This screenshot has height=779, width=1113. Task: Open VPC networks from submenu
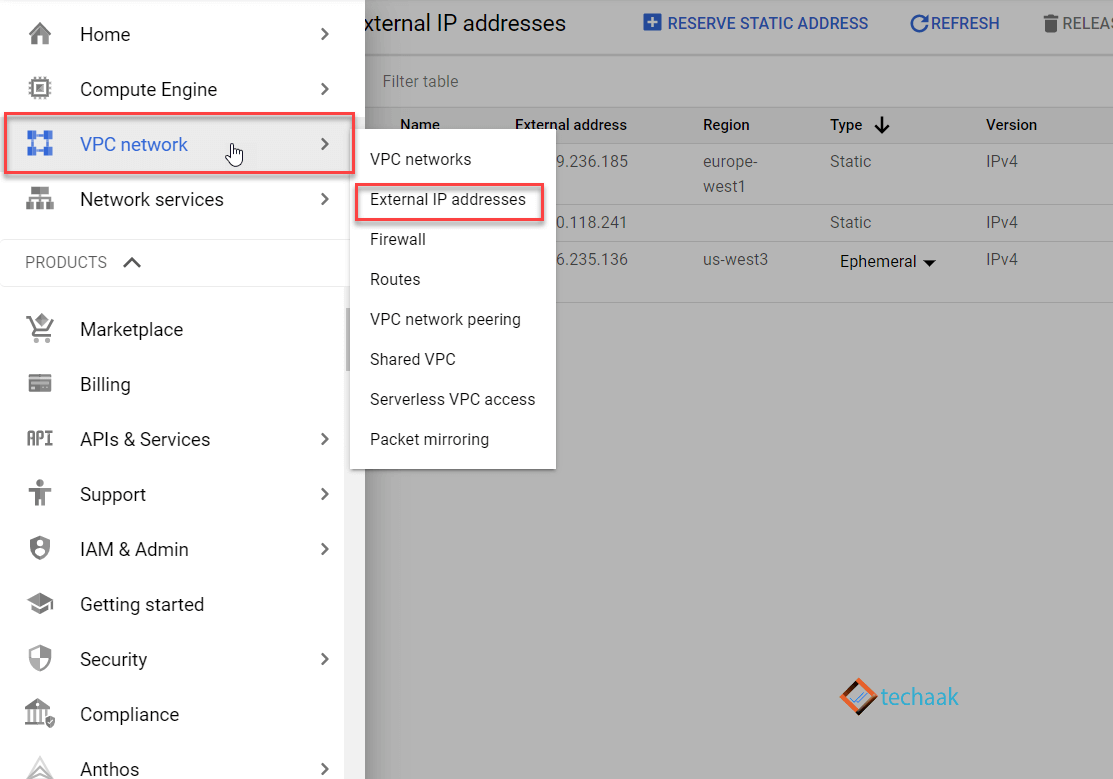click(x=420, y=159)
